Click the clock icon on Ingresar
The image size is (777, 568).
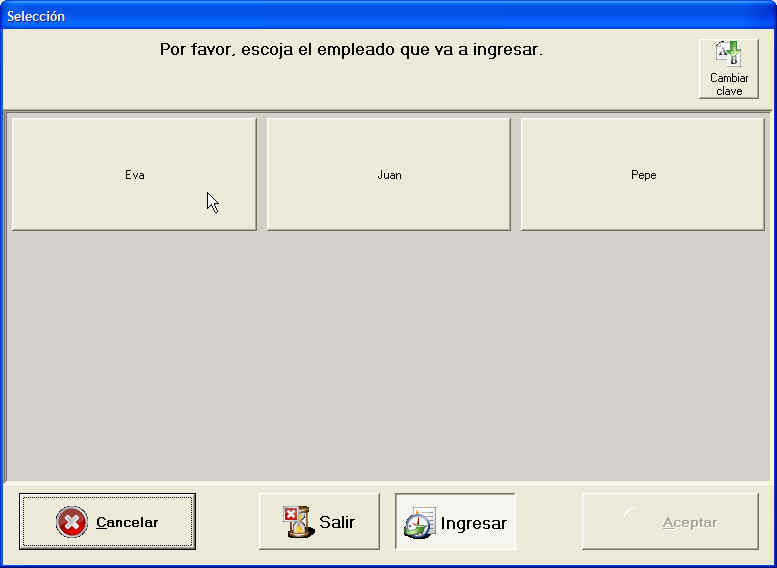419,523
